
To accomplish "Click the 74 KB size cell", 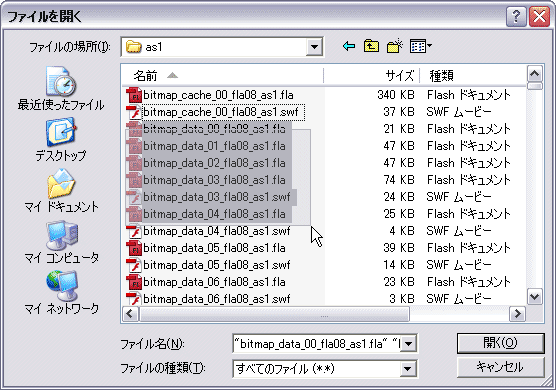I will tap(399, 180).
